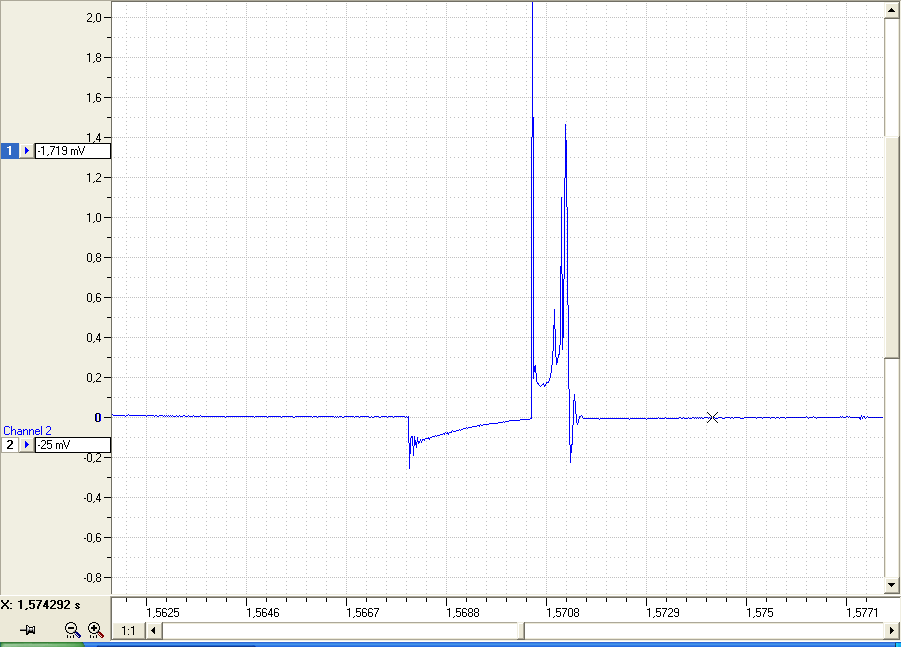Zoom out horizontally with minus magnifier
Image resolution: width=901 pixels, height=647 pixels.
click(x=72, y=630)
